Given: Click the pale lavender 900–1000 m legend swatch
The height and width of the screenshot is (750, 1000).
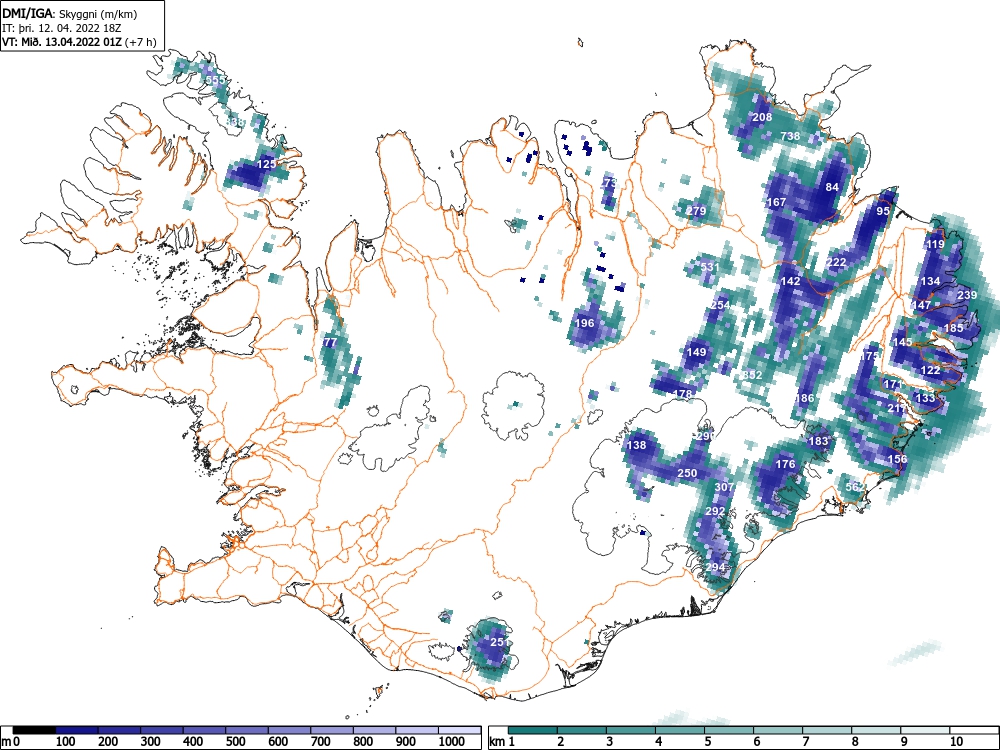Looking at the screenshot, I should click(x=417, y=730).
